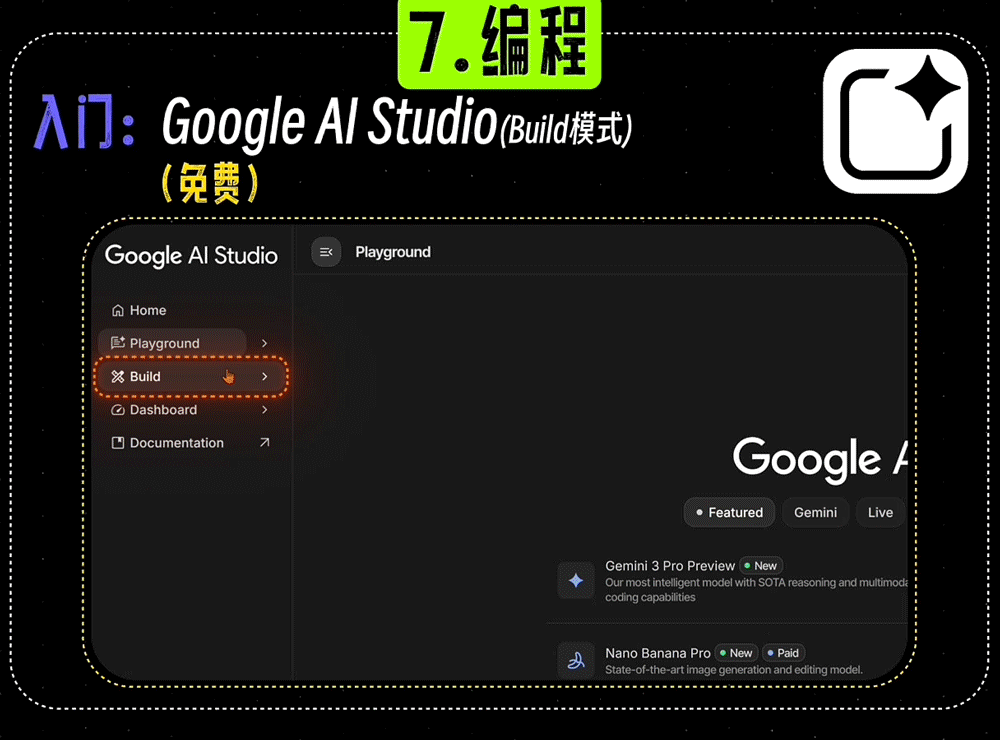Click the New badge on Gemini 3 Pro
Screen dimensions: 1000x740
click(761, 566)
